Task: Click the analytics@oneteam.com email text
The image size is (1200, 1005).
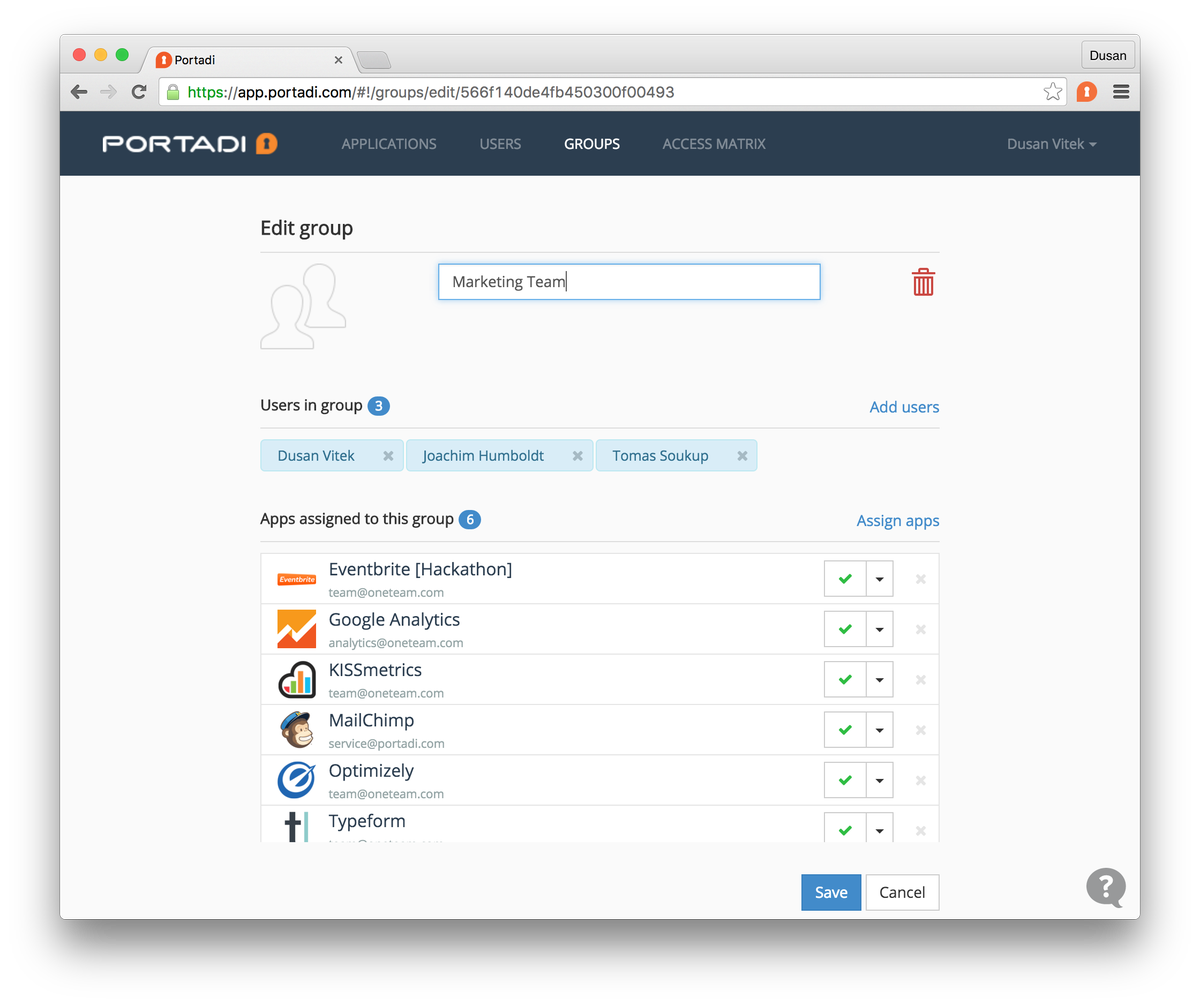Action: (x=396, y=643)
